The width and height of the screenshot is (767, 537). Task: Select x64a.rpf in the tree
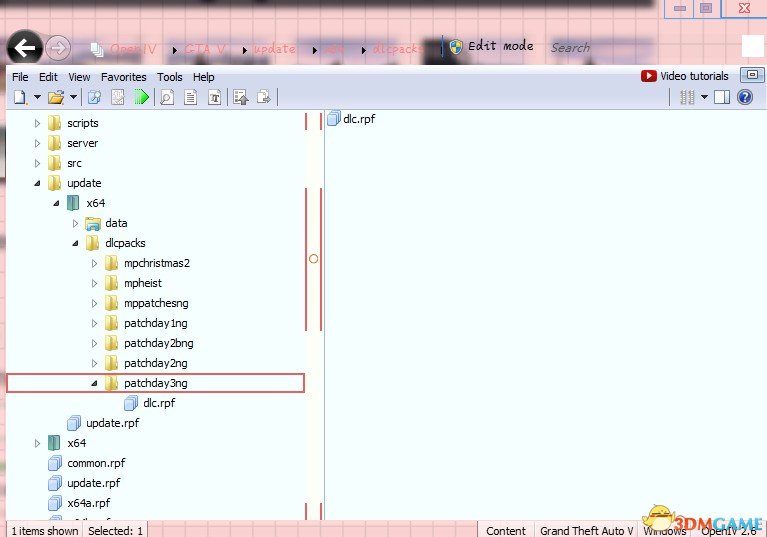coord(89,503)
